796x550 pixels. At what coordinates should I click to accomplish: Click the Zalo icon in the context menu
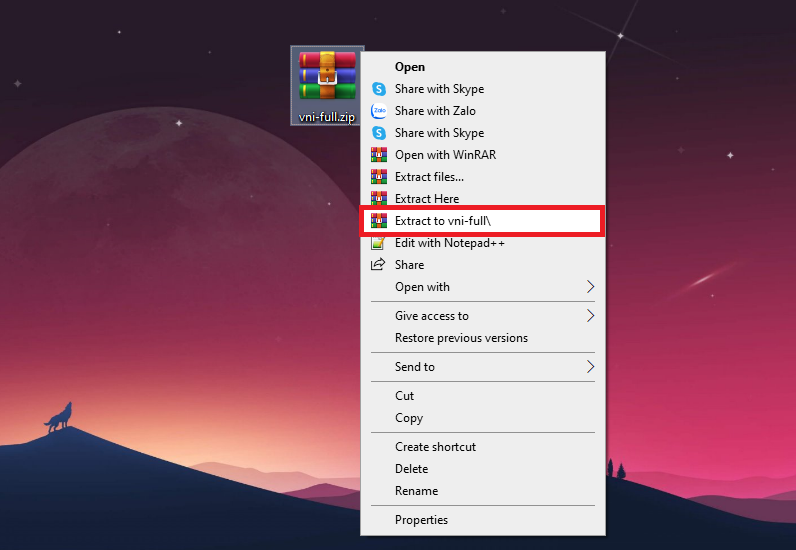point(379,111)
